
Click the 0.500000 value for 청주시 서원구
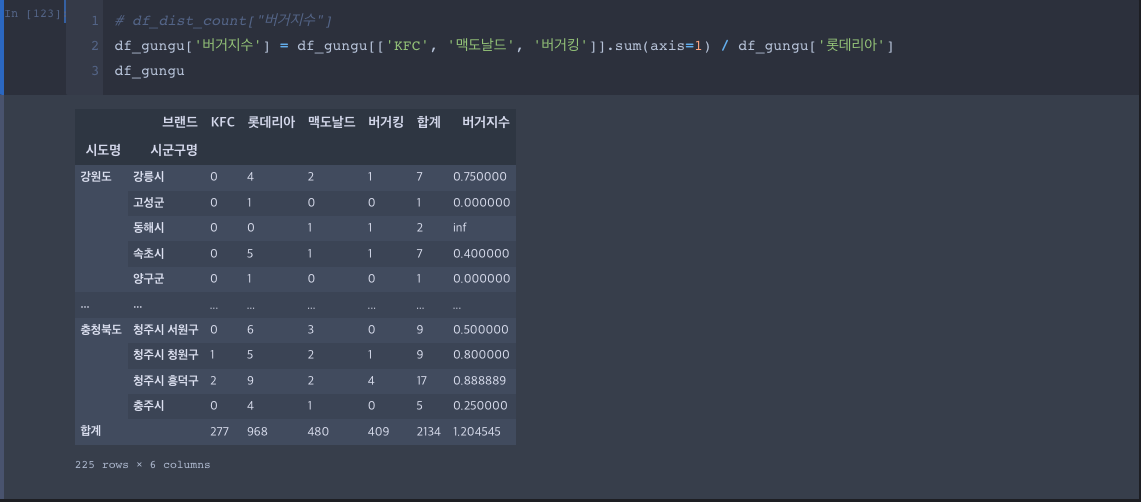coord(480,330)
